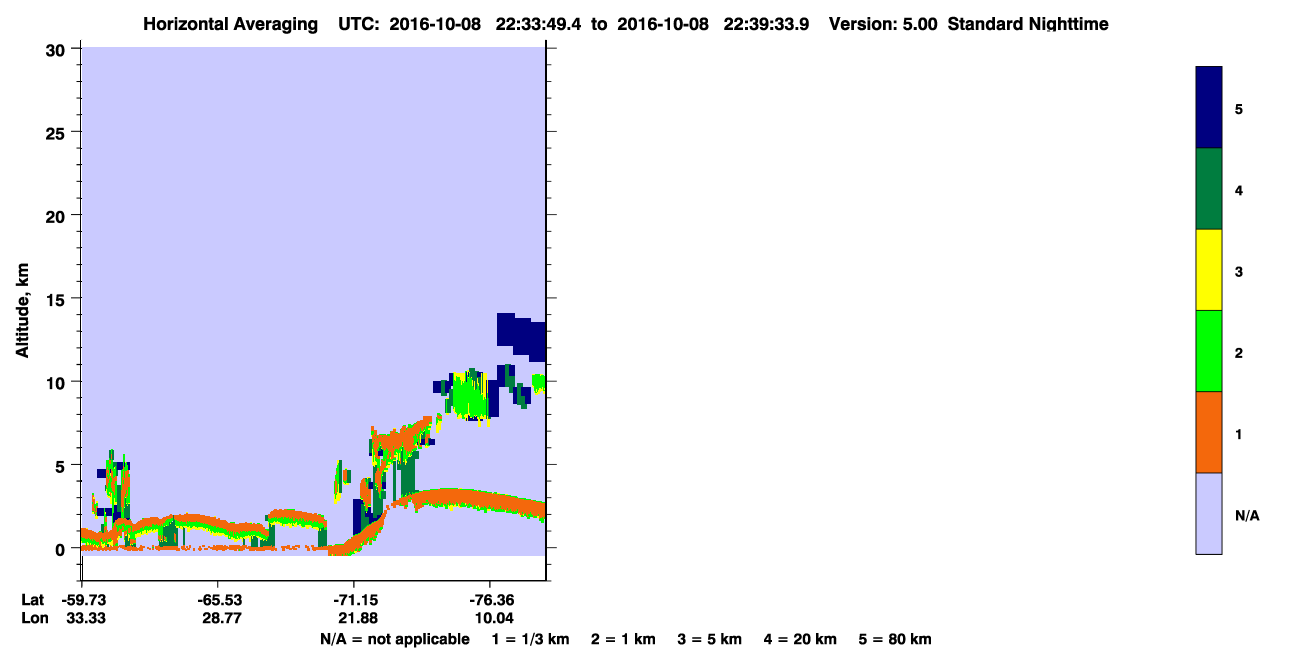The width and height of the screenshot is (1300, 667).
Task: Click the colorbar label 3
Action: [x=1239, y=271]
